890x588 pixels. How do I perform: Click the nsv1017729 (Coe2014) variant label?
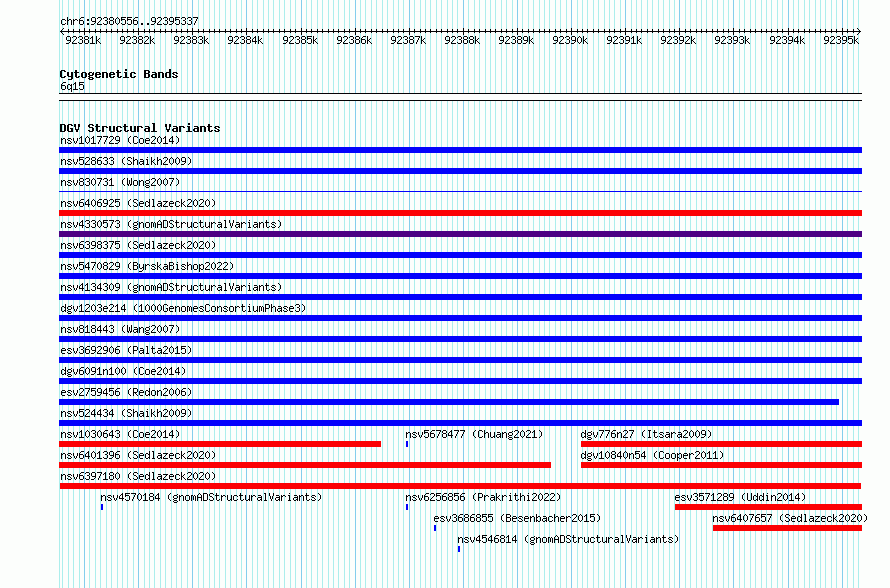[x=120, y=140]
